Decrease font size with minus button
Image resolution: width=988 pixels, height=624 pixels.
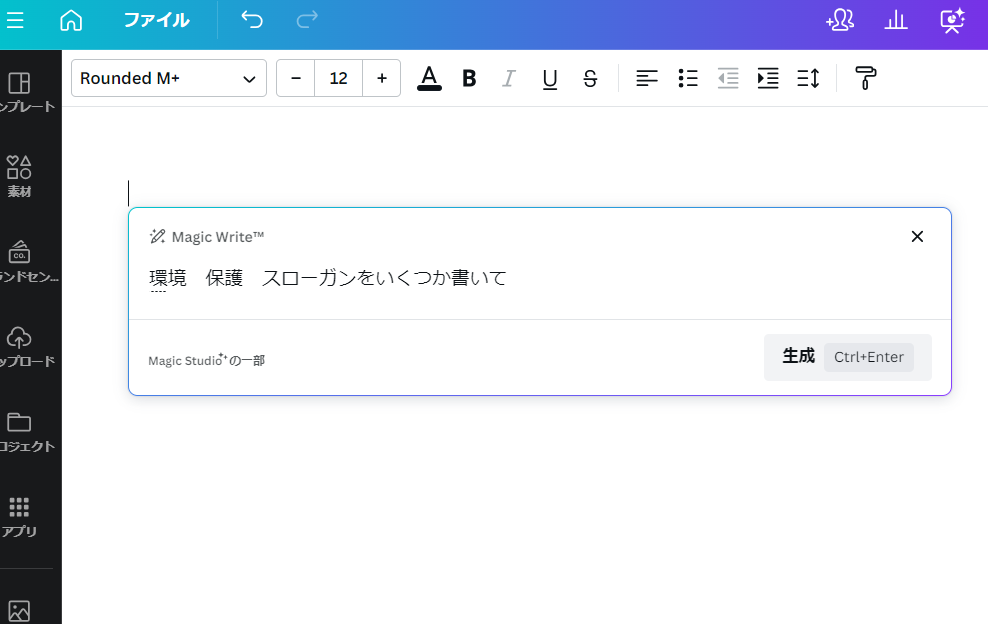296,78
